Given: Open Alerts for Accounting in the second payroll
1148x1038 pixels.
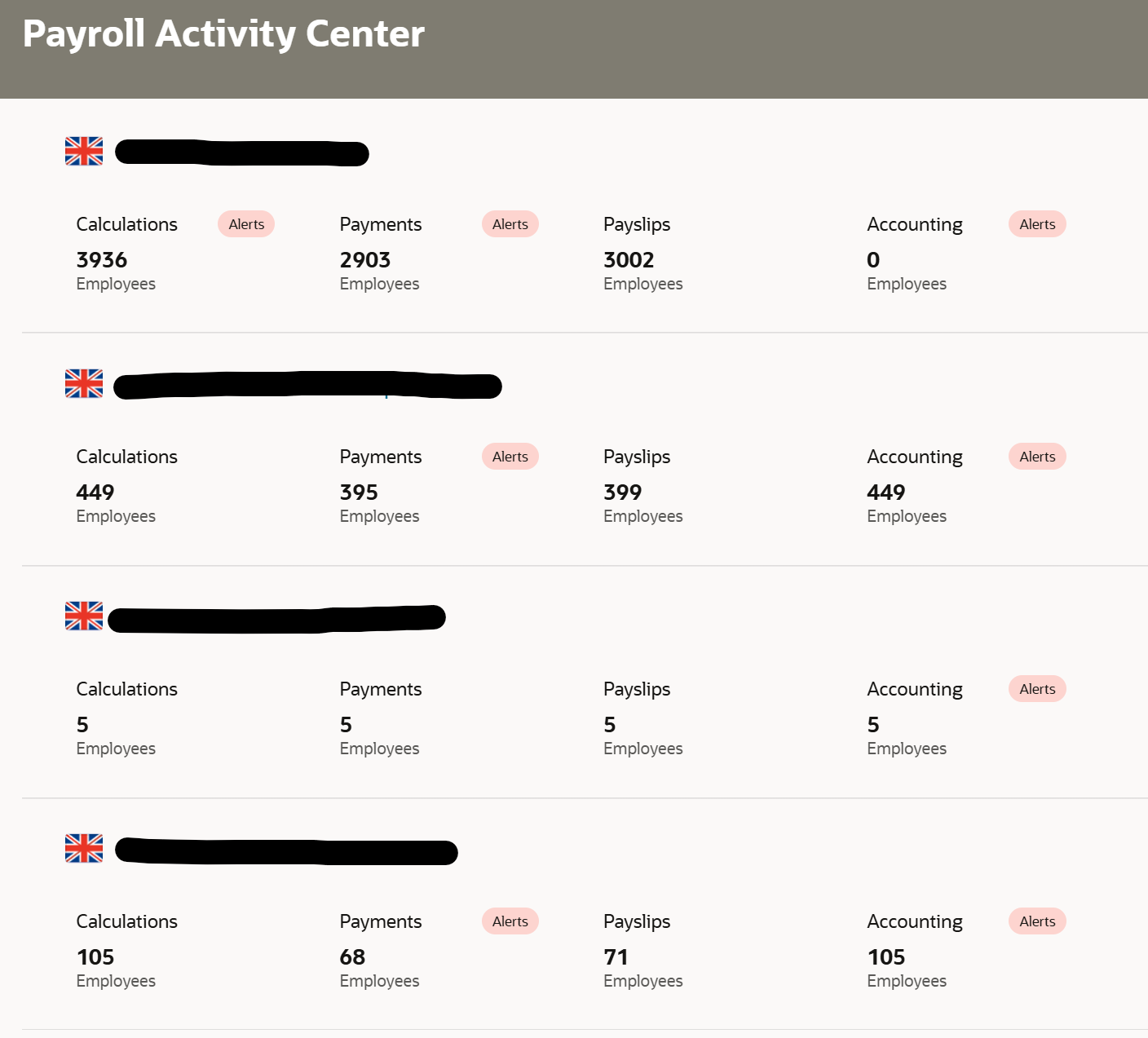Looking at the screenshot, I should tap(1036, 456).
